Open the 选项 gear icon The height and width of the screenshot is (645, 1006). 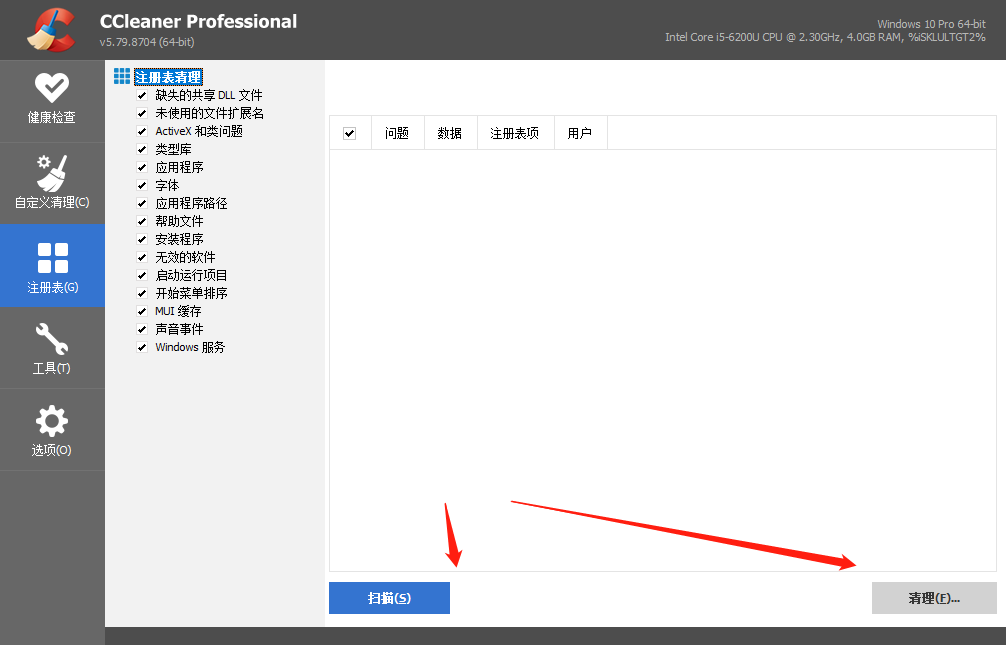(x=52, y=421)
